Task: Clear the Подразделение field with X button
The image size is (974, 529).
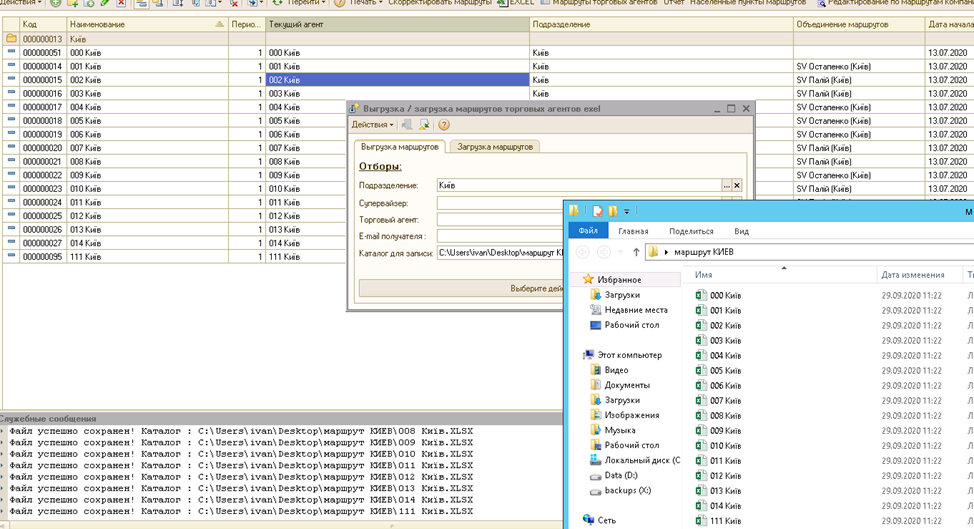Action: 737,186
